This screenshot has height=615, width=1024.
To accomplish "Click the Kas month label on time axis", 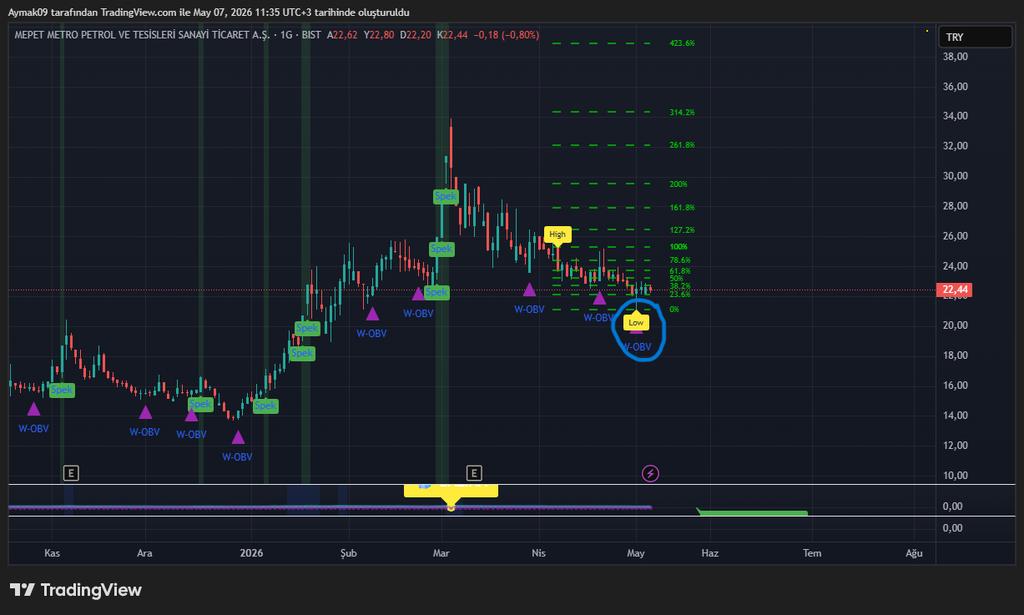I will [x=52, y=553].
